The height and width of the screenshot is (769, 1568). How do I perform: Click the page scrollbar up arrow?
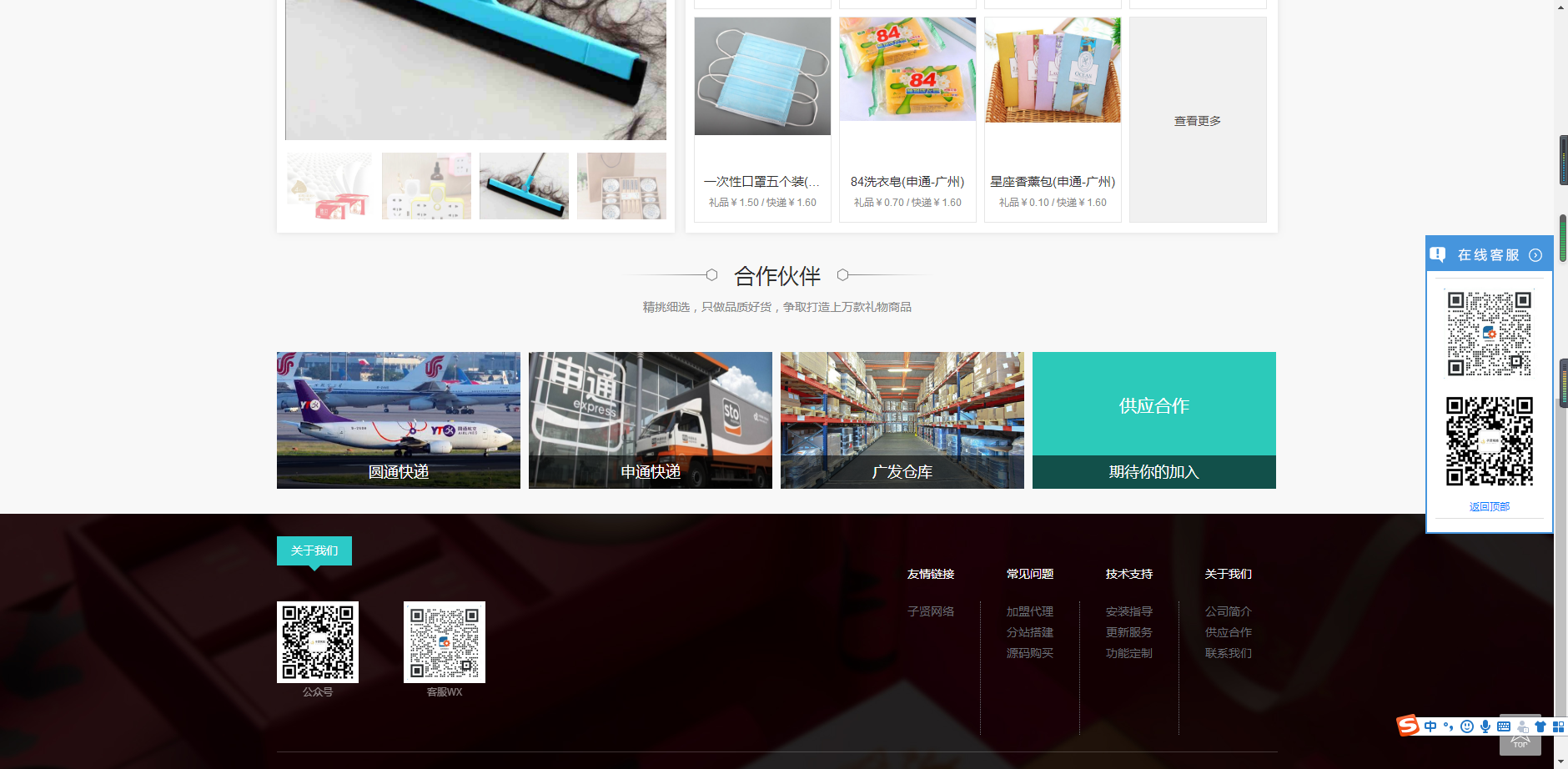pos(1560,7)
